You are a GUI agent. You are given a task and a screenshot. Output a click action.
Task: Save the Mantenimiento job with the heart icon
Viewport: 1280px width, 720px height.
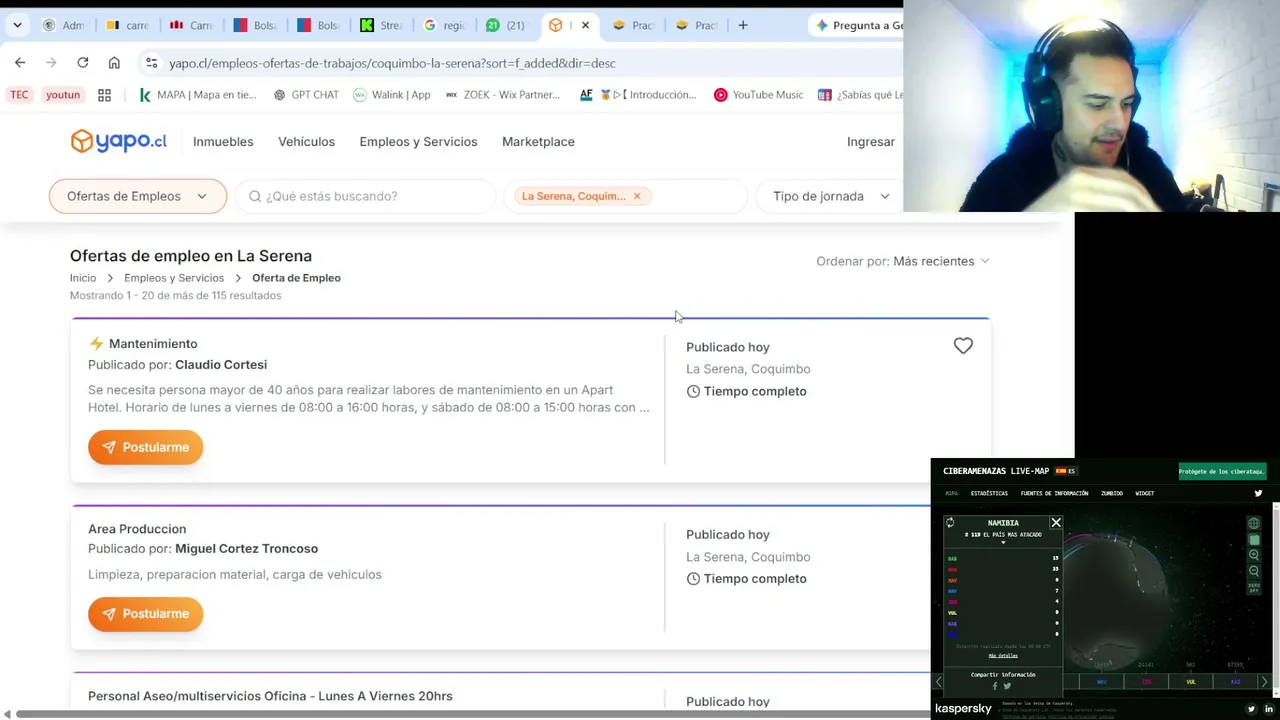[x=963, y=346]
